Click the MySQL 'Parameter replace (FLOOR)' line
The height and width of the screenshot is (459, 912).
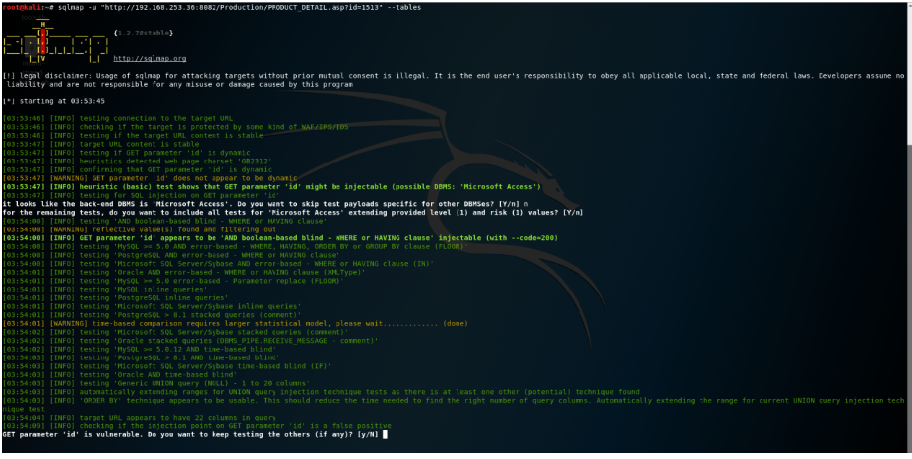173,281
